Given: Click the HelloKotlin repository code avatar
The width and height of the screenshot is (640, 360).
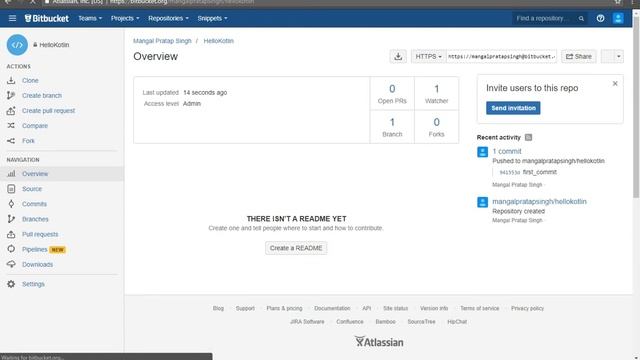Looking at the screenshot, I should click(17, 44).
